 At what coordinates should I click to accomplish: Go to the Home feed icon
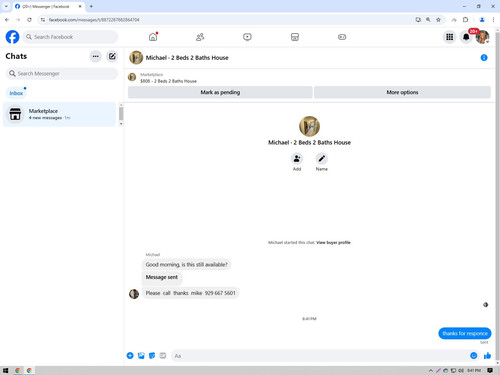coord(153,37)
